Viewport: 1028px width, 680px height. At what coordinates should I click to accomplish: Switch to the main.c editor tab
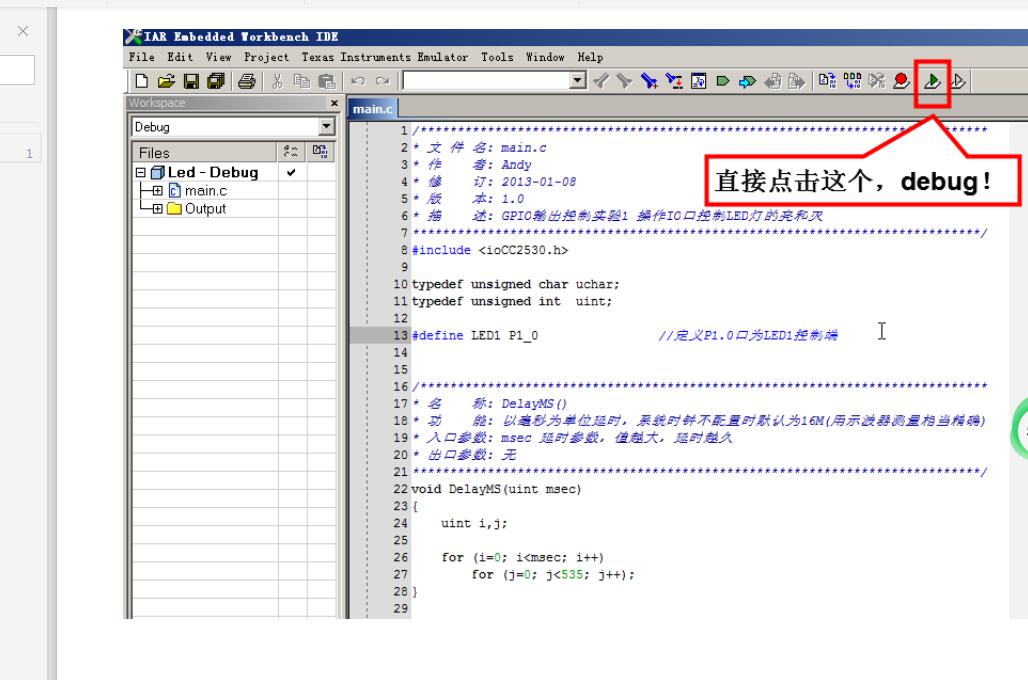372,109
